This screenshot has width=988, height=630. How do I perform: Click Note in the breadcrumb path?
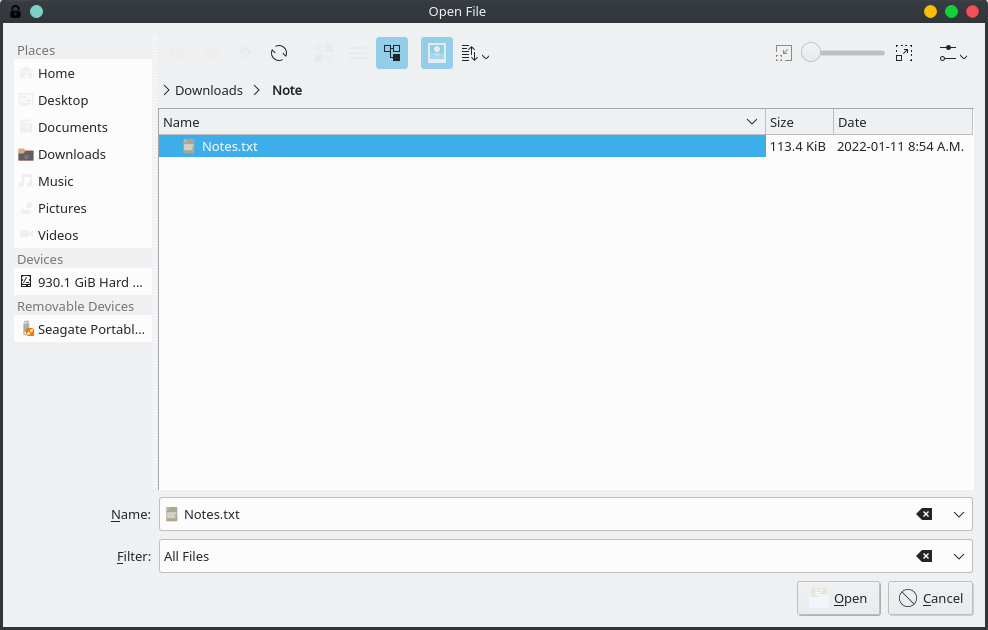tap(286, 90)
